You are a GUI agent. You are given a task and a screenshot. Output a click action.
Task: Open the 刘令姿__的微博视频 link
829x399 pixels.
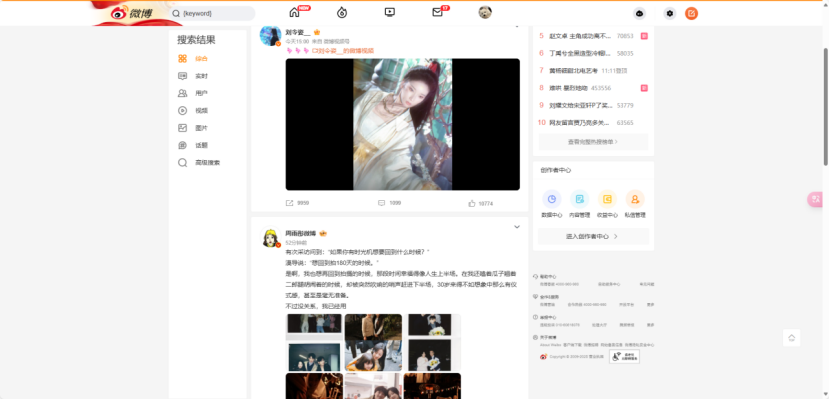point(343,51)
